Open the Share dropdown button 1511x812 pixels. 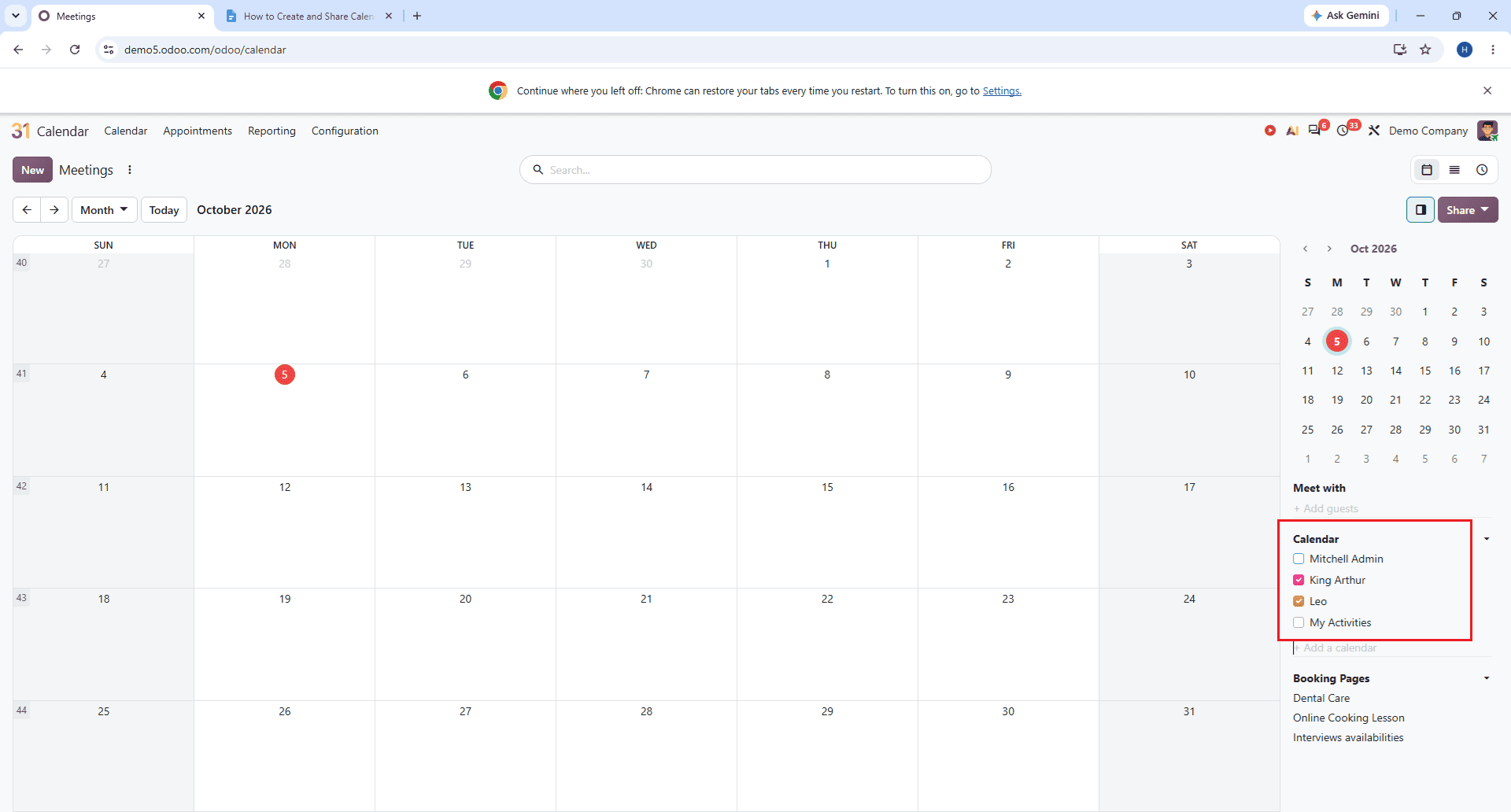click(x=1468, y=210)
